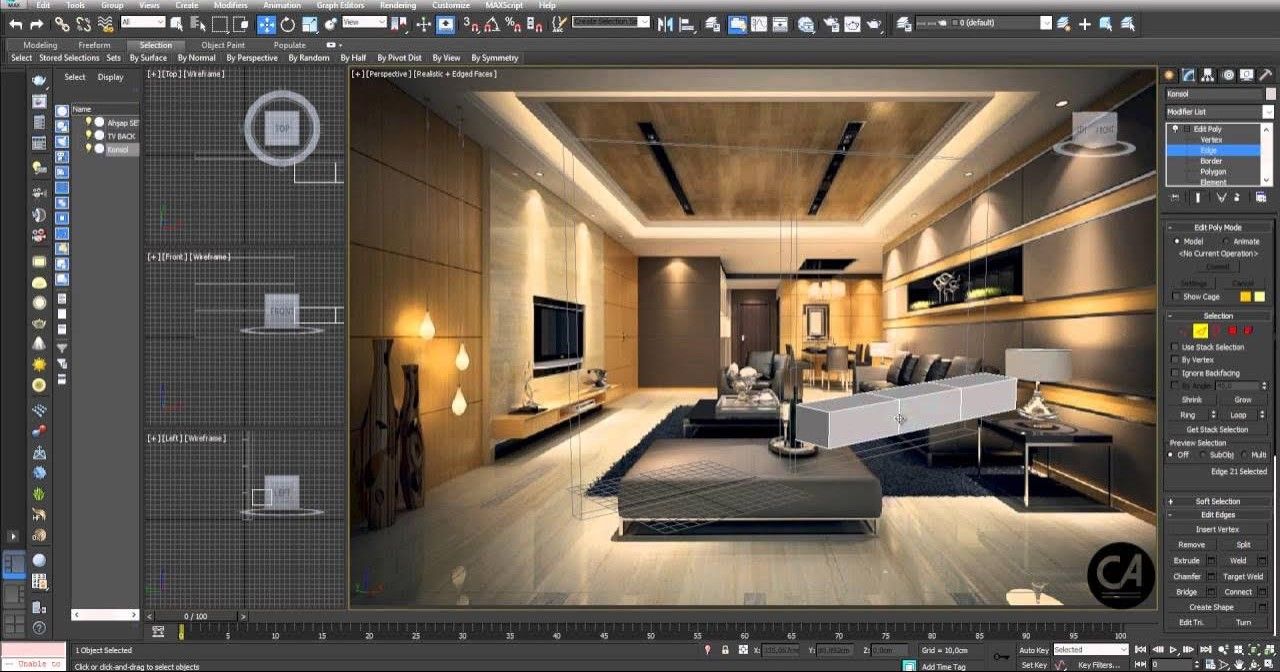Image resolution: width=1280 pixels, height=672 pixels.
Task: Collapse the Edit Edges rollout
Action: click(1217, 515)
